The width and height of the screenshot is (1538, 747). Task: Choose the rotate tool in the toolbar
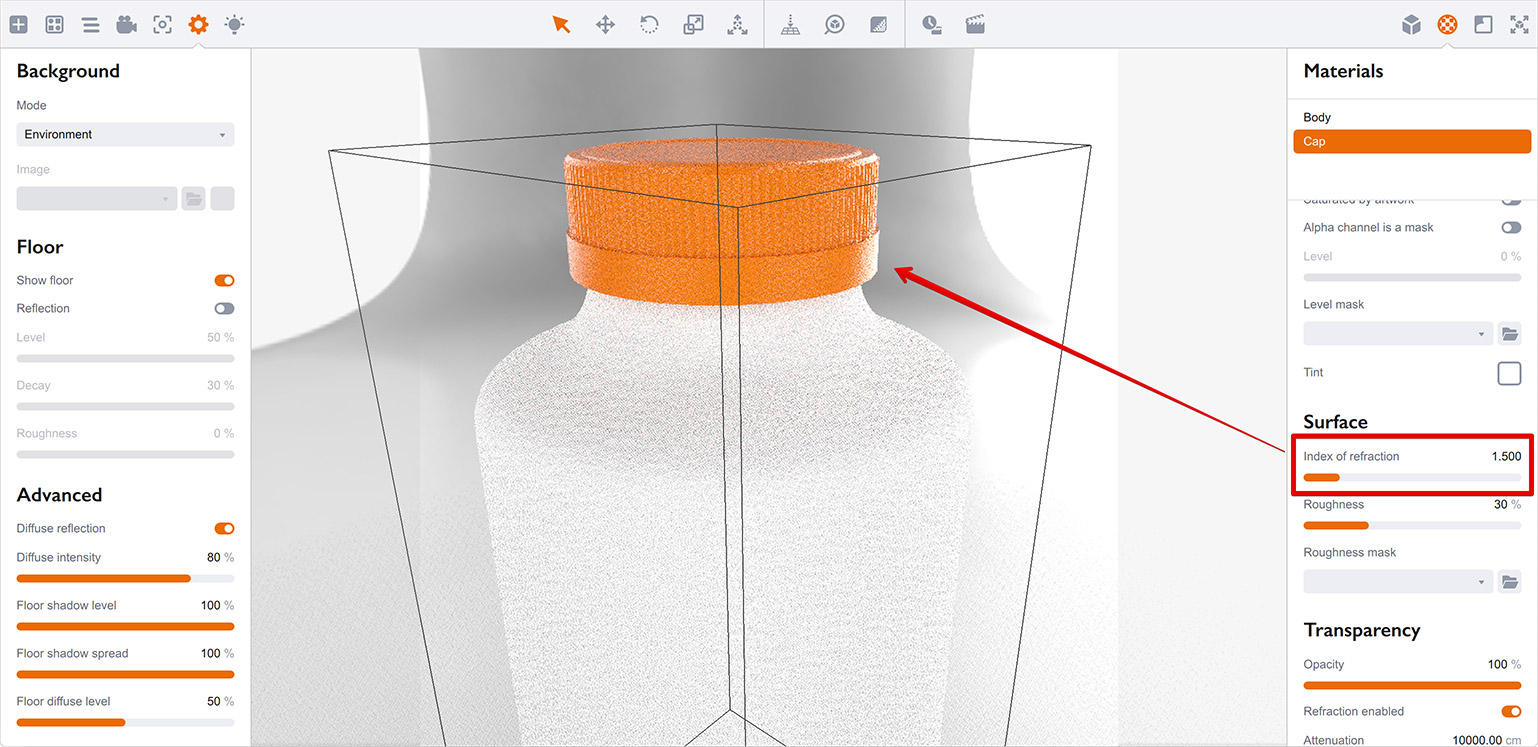point(649,24)
